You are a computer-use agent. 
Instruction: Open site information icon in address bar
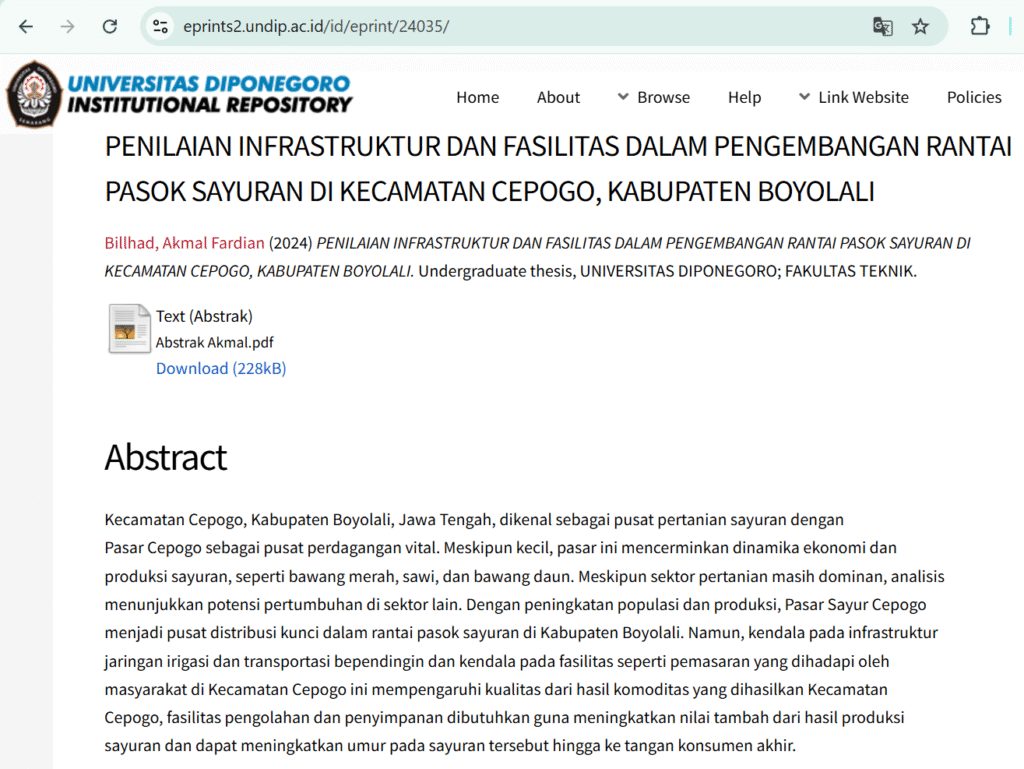click(160, 27)
